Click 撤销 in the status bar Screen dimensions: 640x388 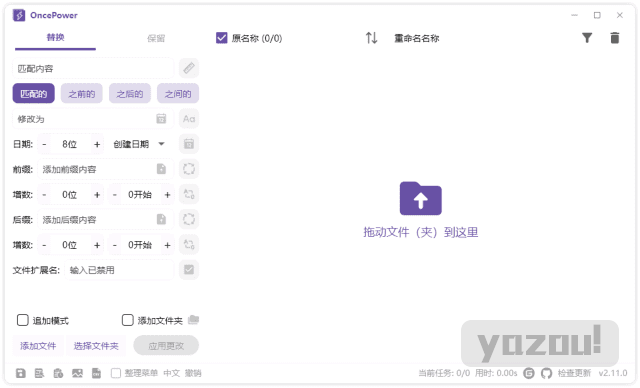point(193,373)
